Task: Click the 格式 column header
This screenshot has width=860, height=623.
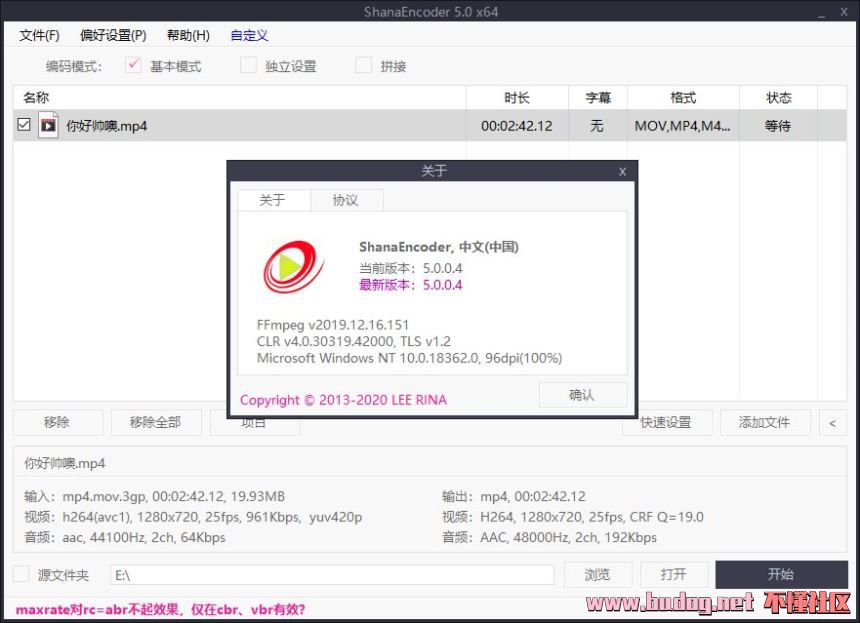Action: point(683,98)
